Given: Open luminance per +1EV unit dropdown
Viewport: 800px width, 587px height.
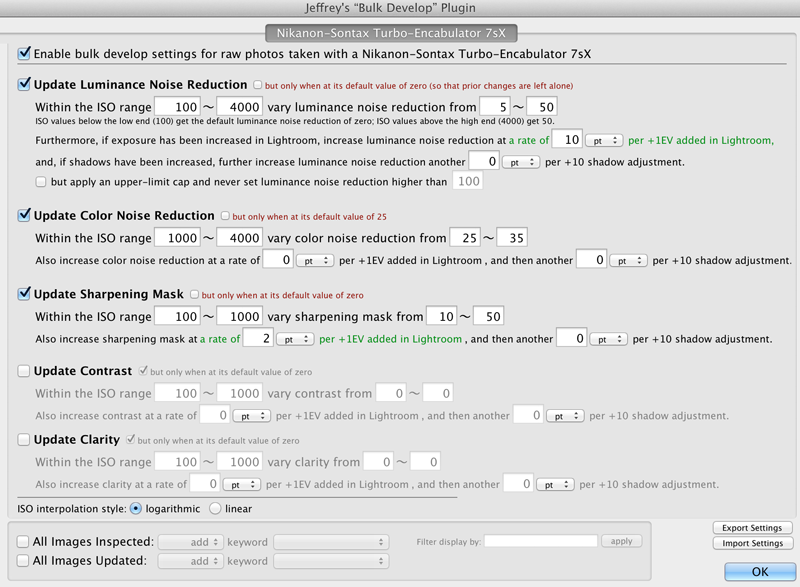Looking at the screenshot, I should 604,140.
